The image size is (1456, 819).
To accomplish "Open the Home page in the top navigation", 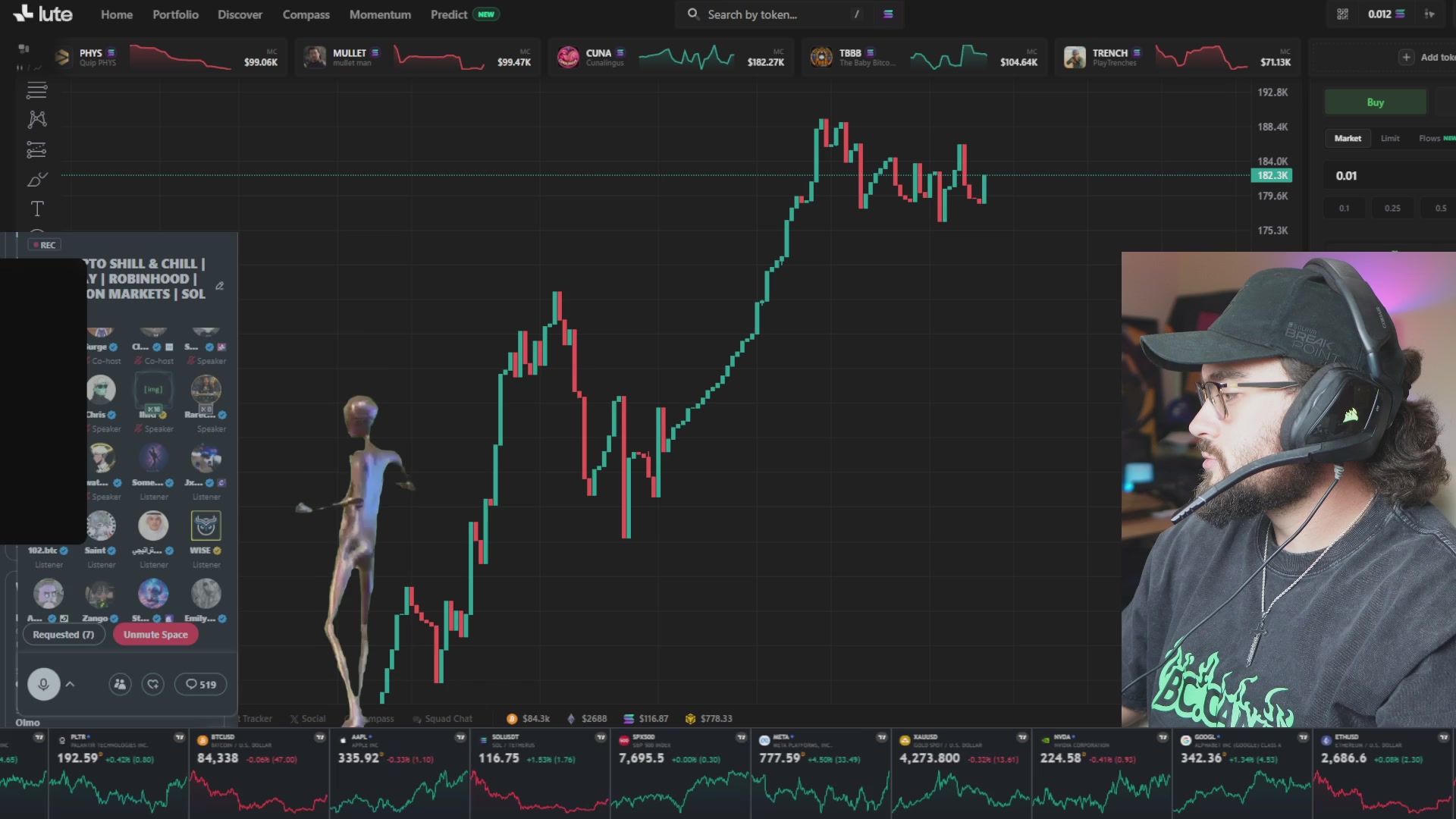I will pyautogui.click(x=117, y=14).
